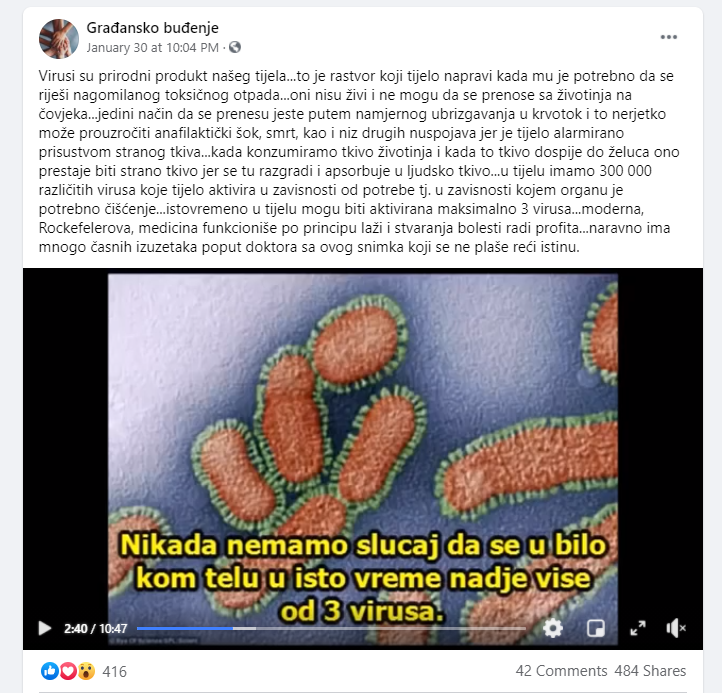Click the red heart Love reaction icon
The width and height of the screenshot is (722, 693).
tap(68, 671)
